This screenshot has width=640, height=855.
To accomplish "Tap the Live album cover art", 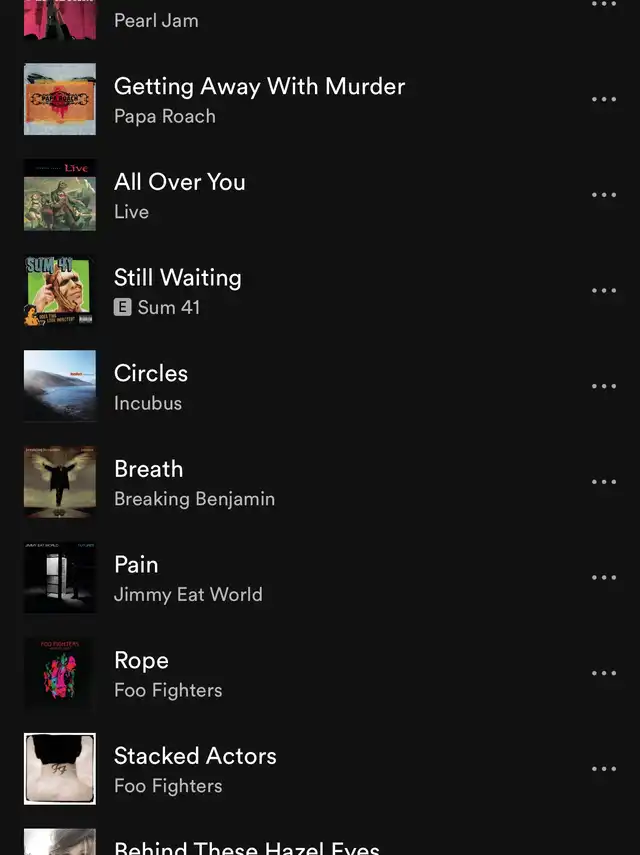I will coord(60,195).
